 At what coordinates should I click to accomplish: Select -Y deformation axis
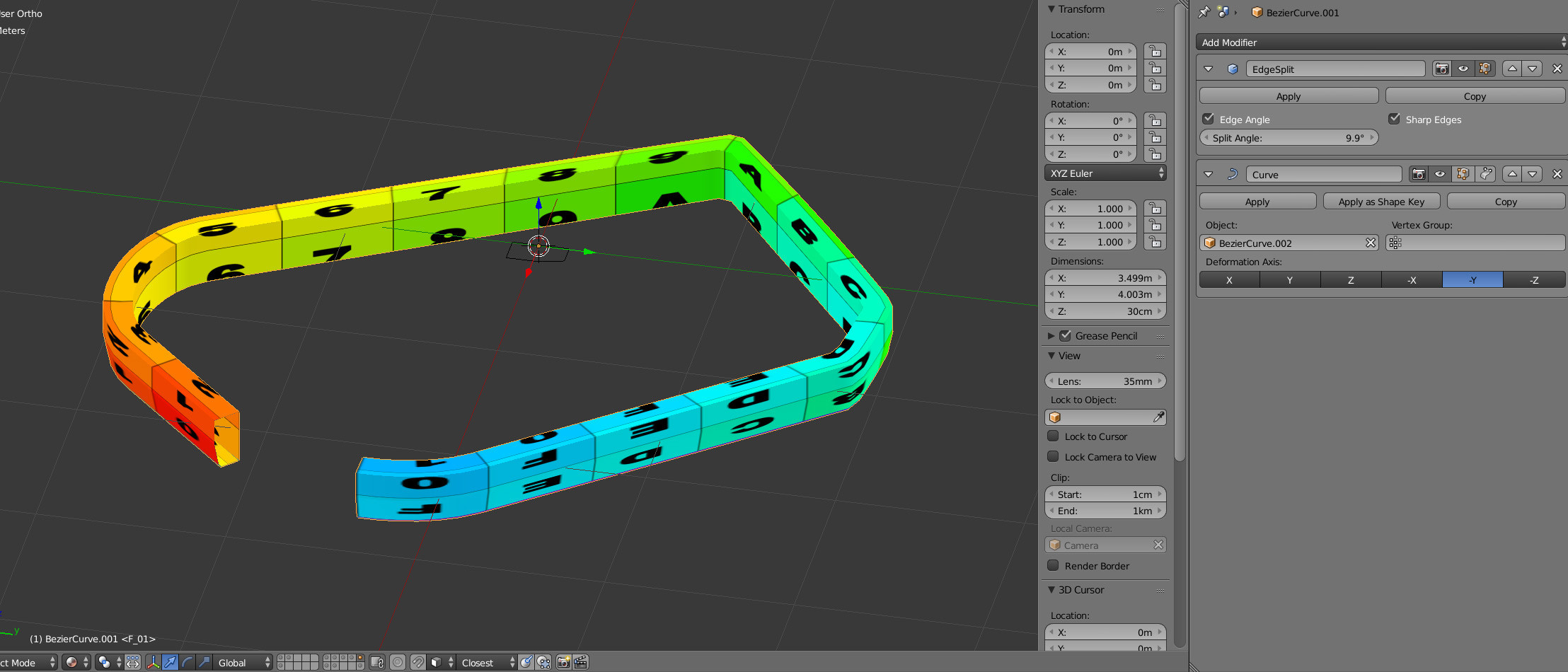pos(1472,280)
